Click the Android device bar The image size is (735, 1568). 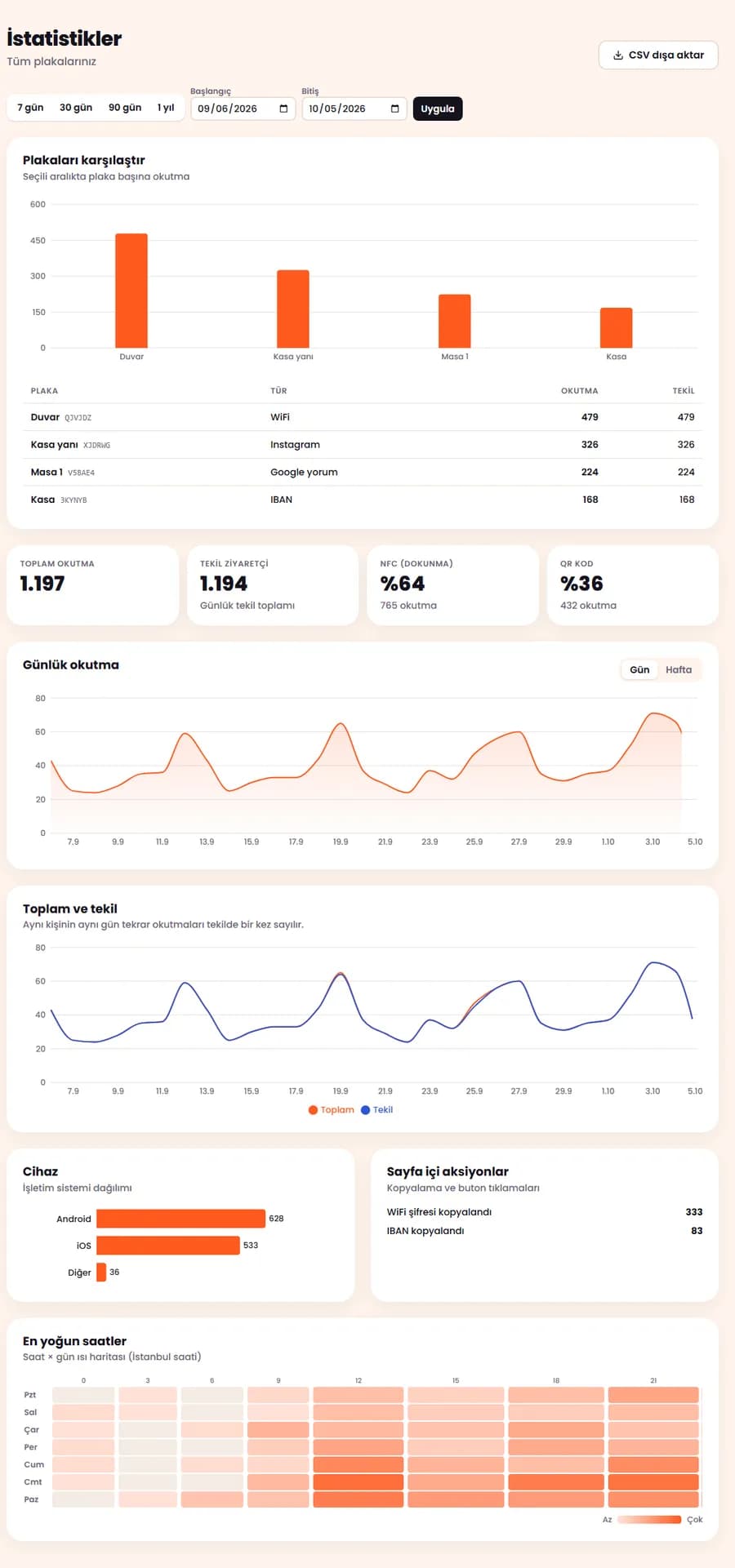click(x=181, y=1219)
